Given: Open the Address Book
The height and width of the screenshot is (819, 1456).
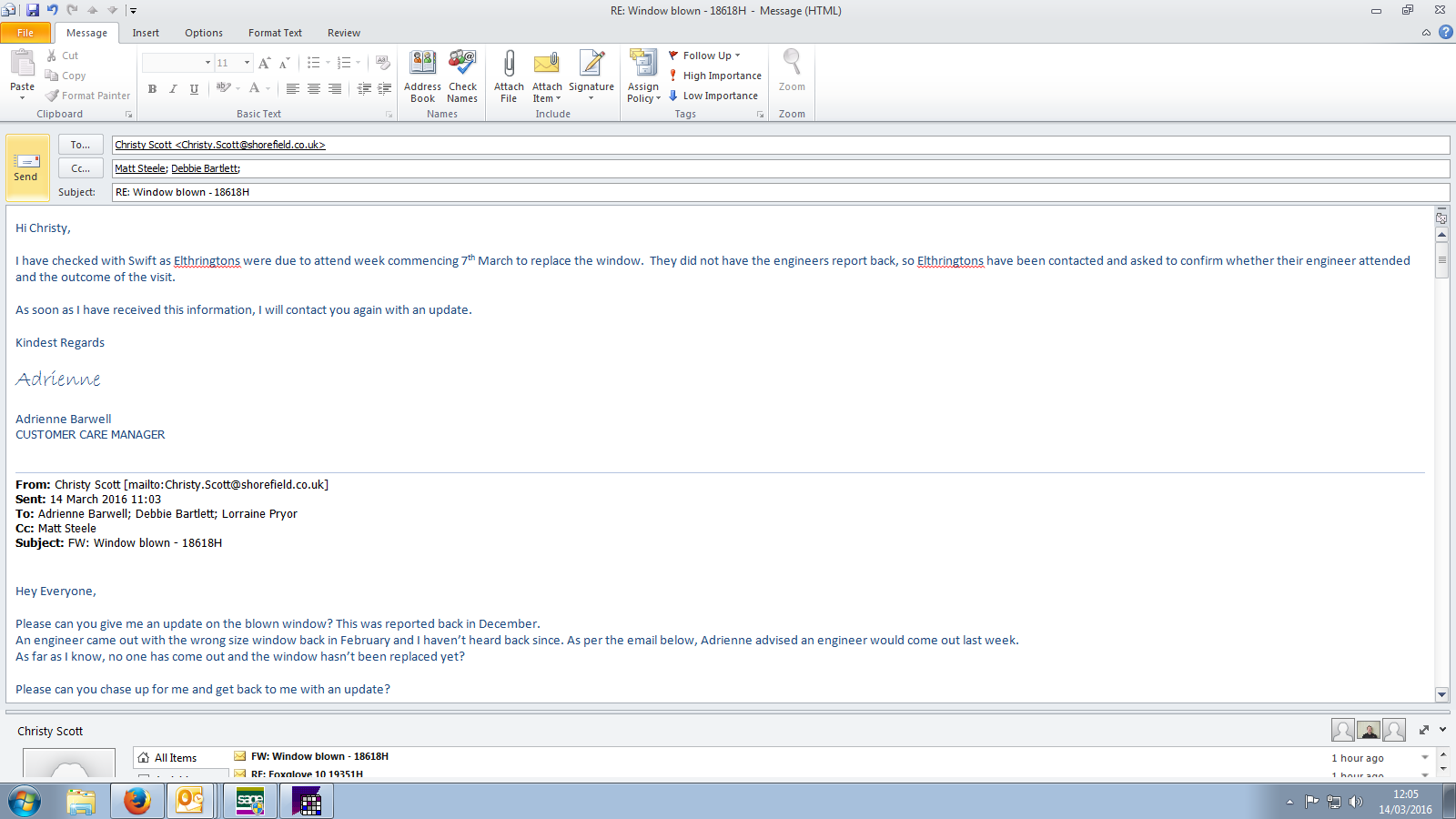Looking at the screenshot, I should pyautogui.click(x=422, y=66).
